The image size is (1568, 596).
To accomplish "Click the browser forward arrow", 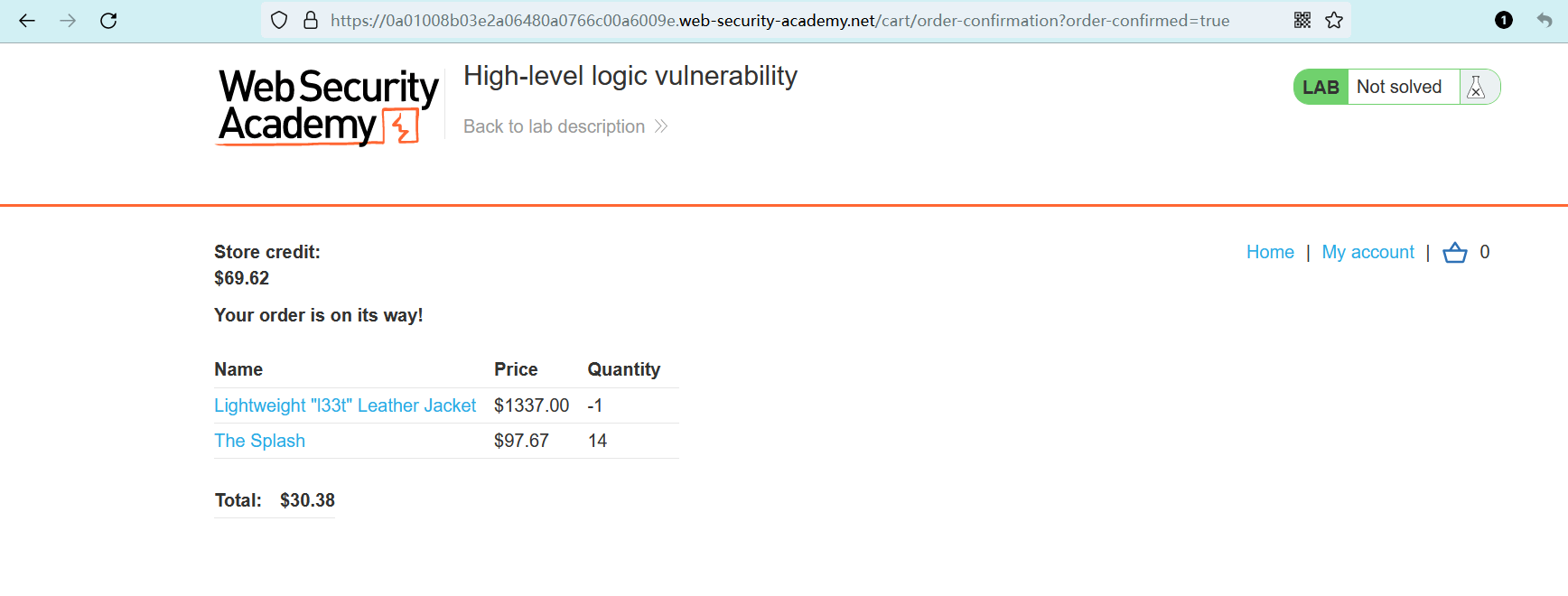I will click(68, 21).
